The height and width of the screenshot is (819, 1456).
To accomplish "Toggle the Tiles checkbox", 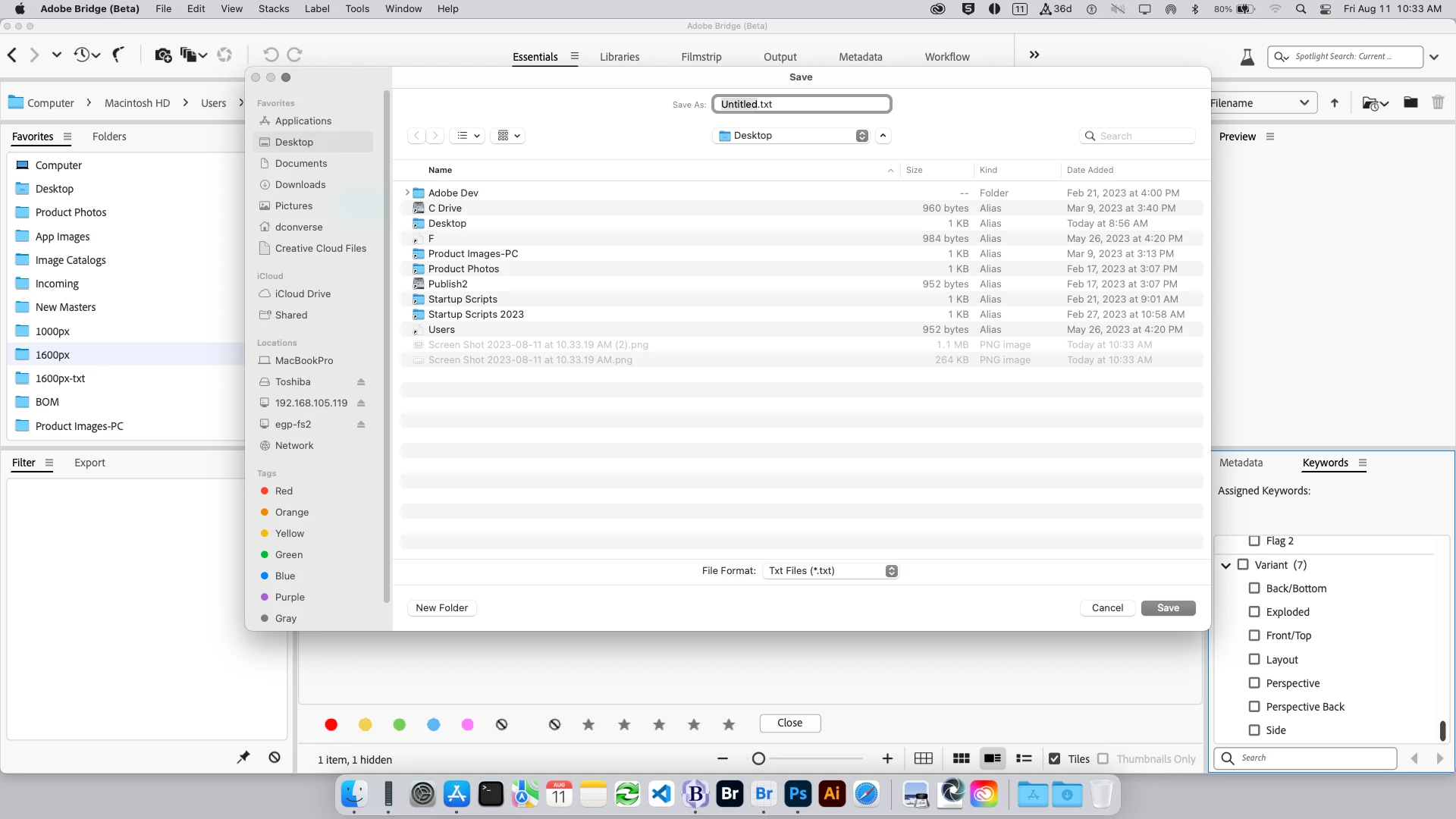I will pos(1055,758).
